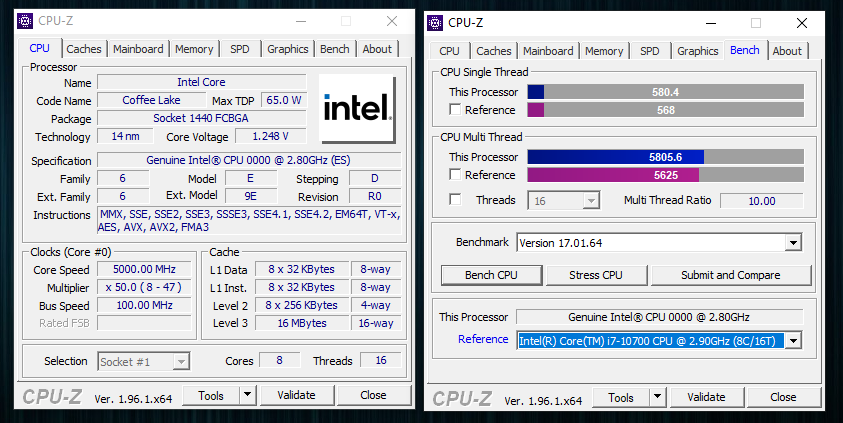Tick the Threads checkbox

pyautogui.click(x=455, y=199)
